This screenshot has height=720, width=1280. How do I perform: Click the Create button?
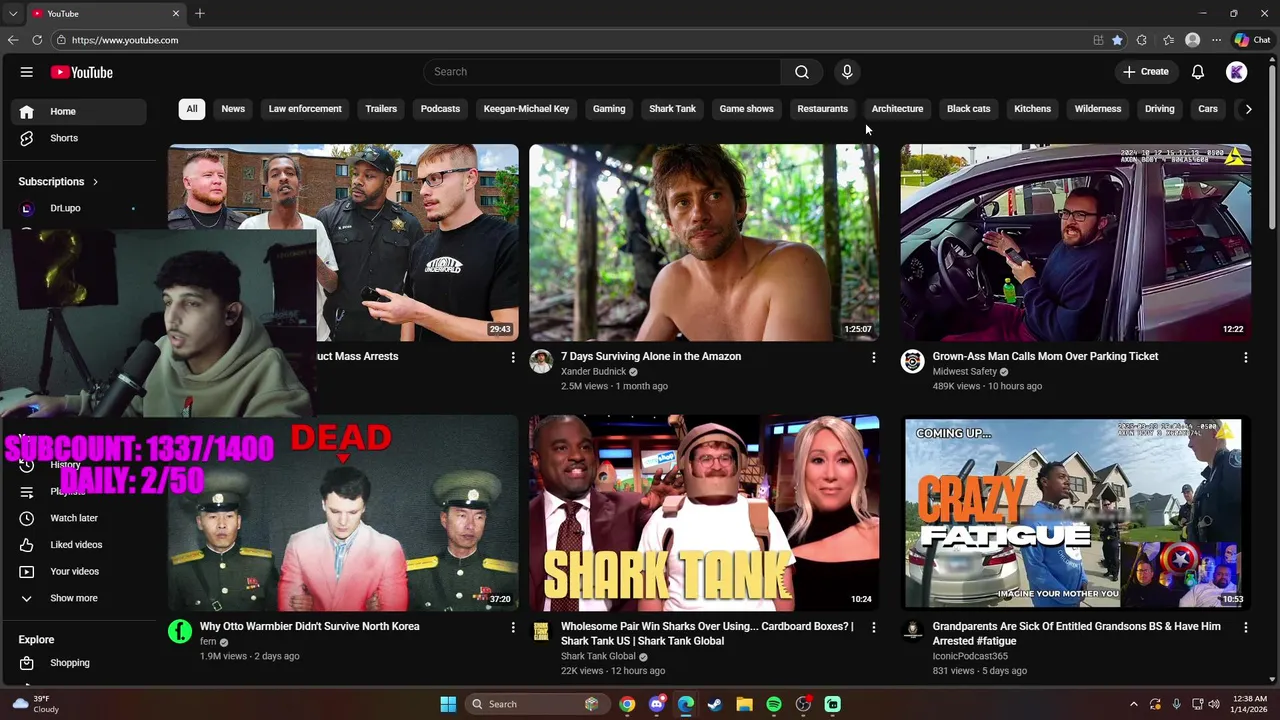point(1146,72)
